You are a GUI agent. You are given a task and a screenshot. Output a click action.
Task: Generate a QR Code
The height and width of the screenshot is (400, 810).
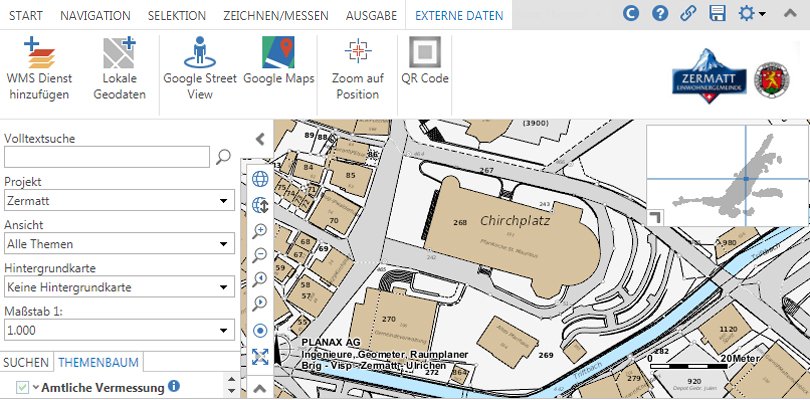pos(425,62)
